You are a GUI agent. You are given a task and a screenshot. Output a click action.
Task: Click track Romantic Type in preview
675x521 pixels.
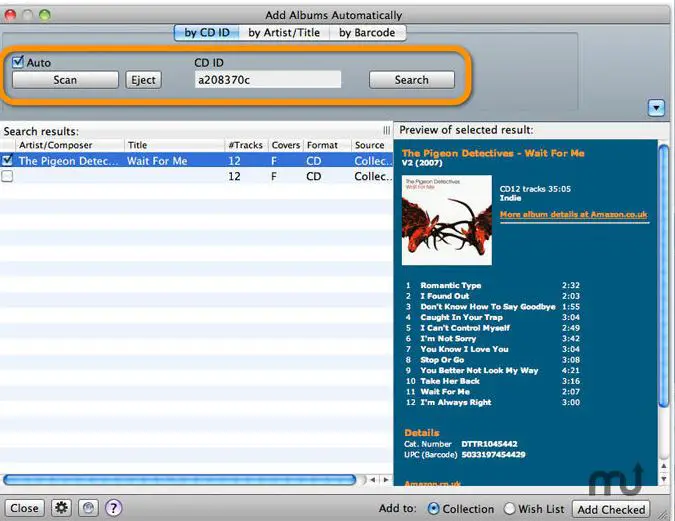coord(451,285)
